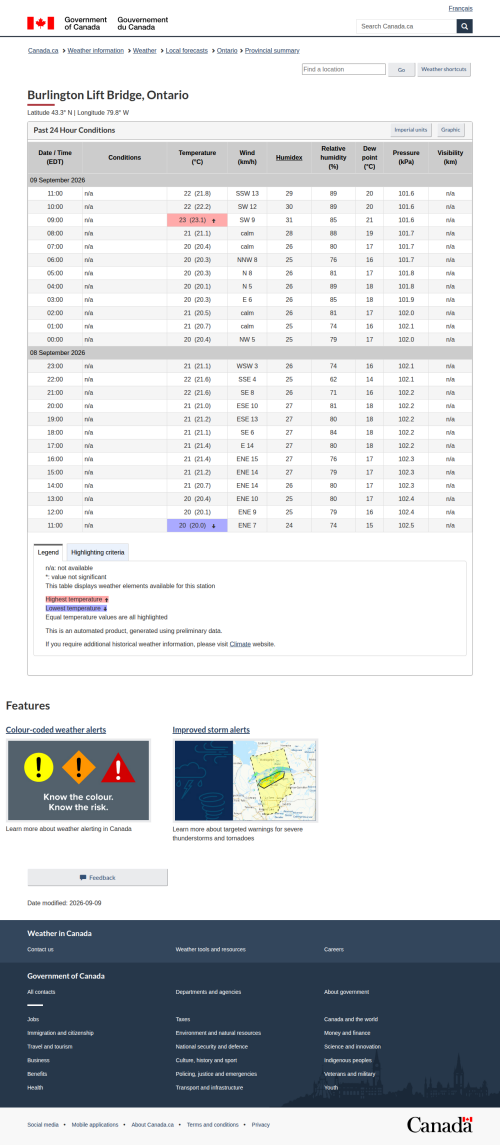Open Canada and the world link
Image resolution: width=500 pixels, height=1145 pixels.
pos(351,1019)
